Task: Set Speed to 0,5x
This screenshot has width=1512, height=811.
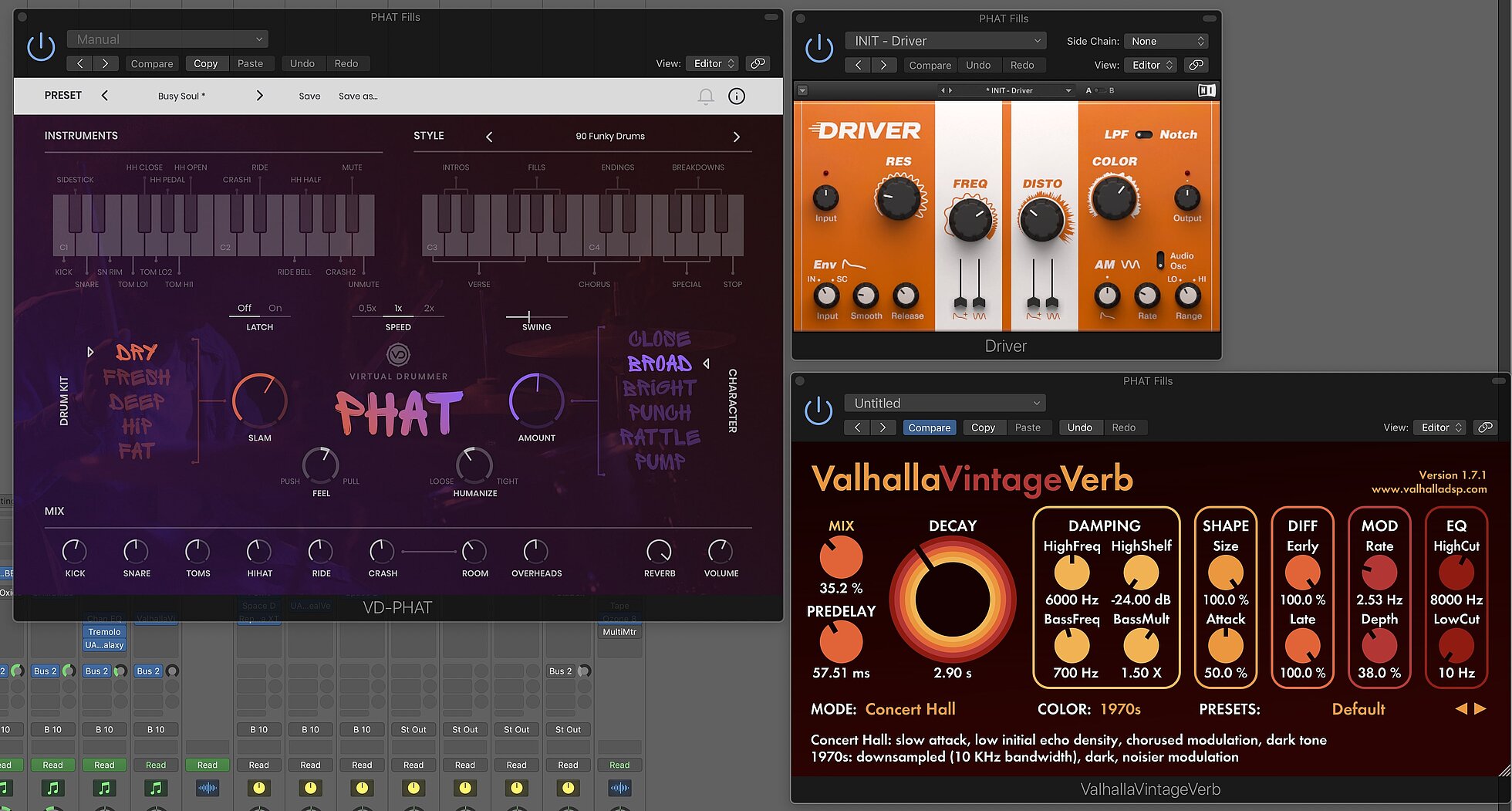Action: (367, 308)
